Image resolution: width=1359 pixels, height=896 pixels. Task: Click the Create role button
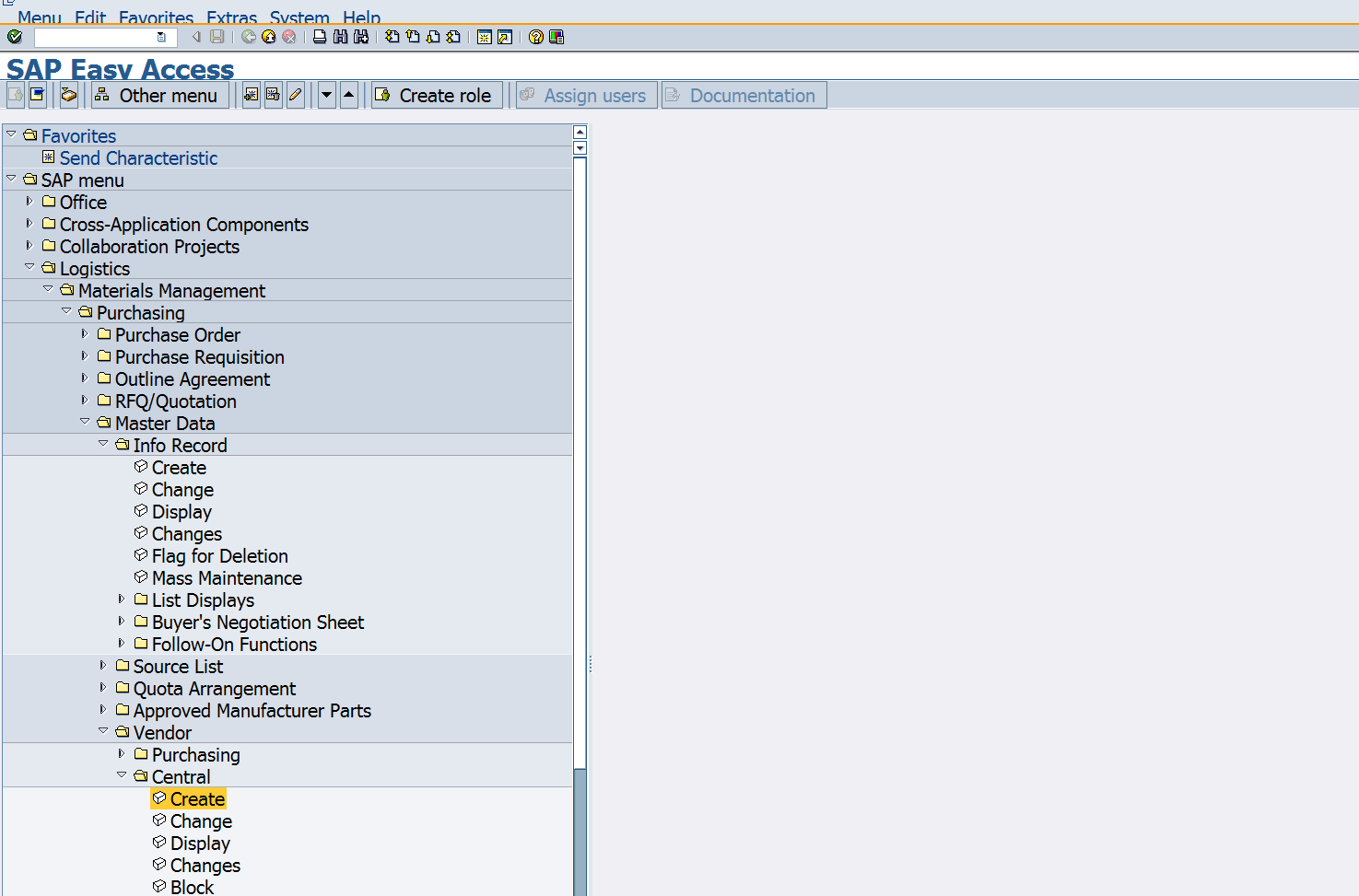pos(438,95)
